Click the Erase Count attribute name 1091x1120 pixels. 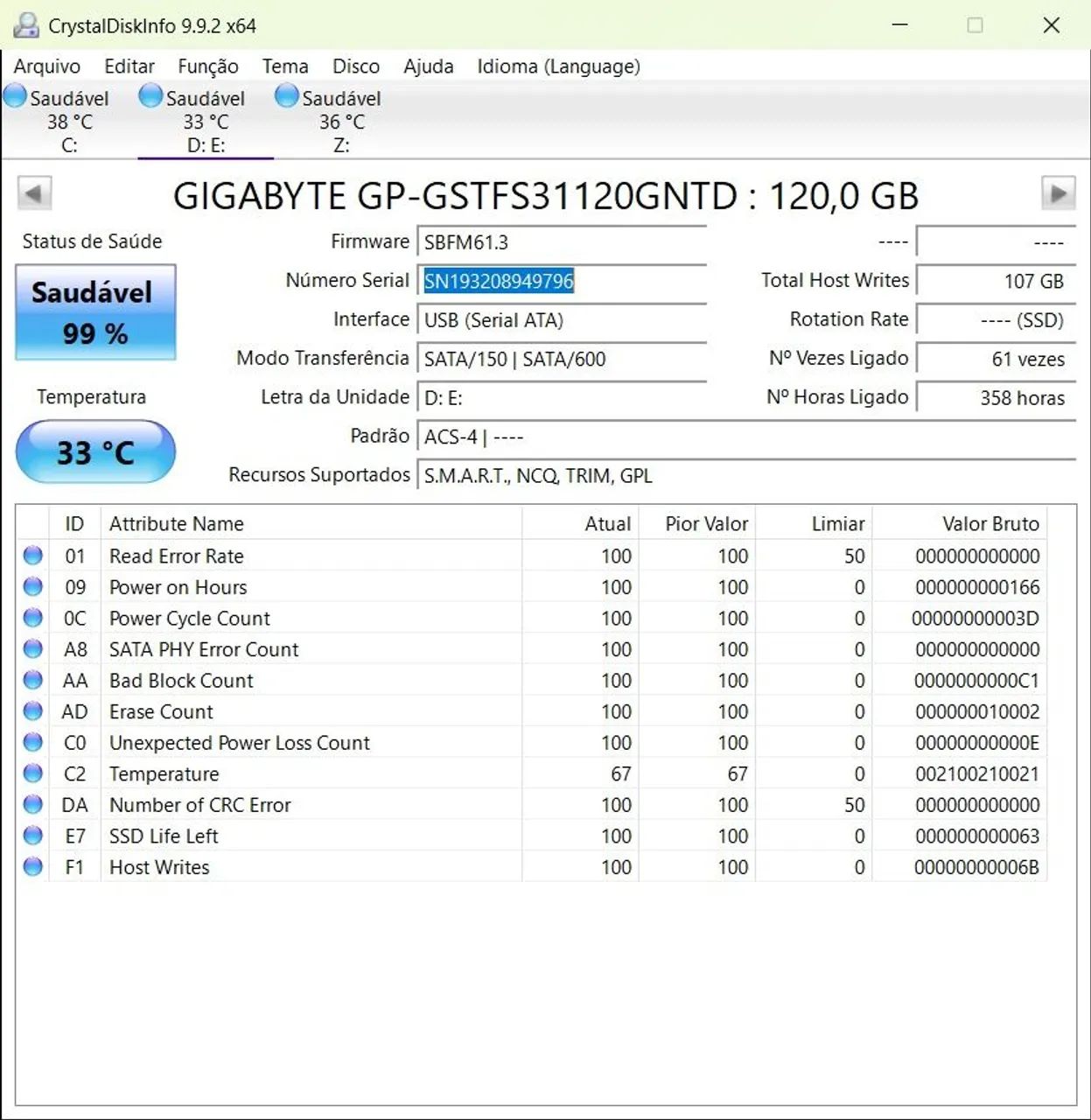(161, 711)
